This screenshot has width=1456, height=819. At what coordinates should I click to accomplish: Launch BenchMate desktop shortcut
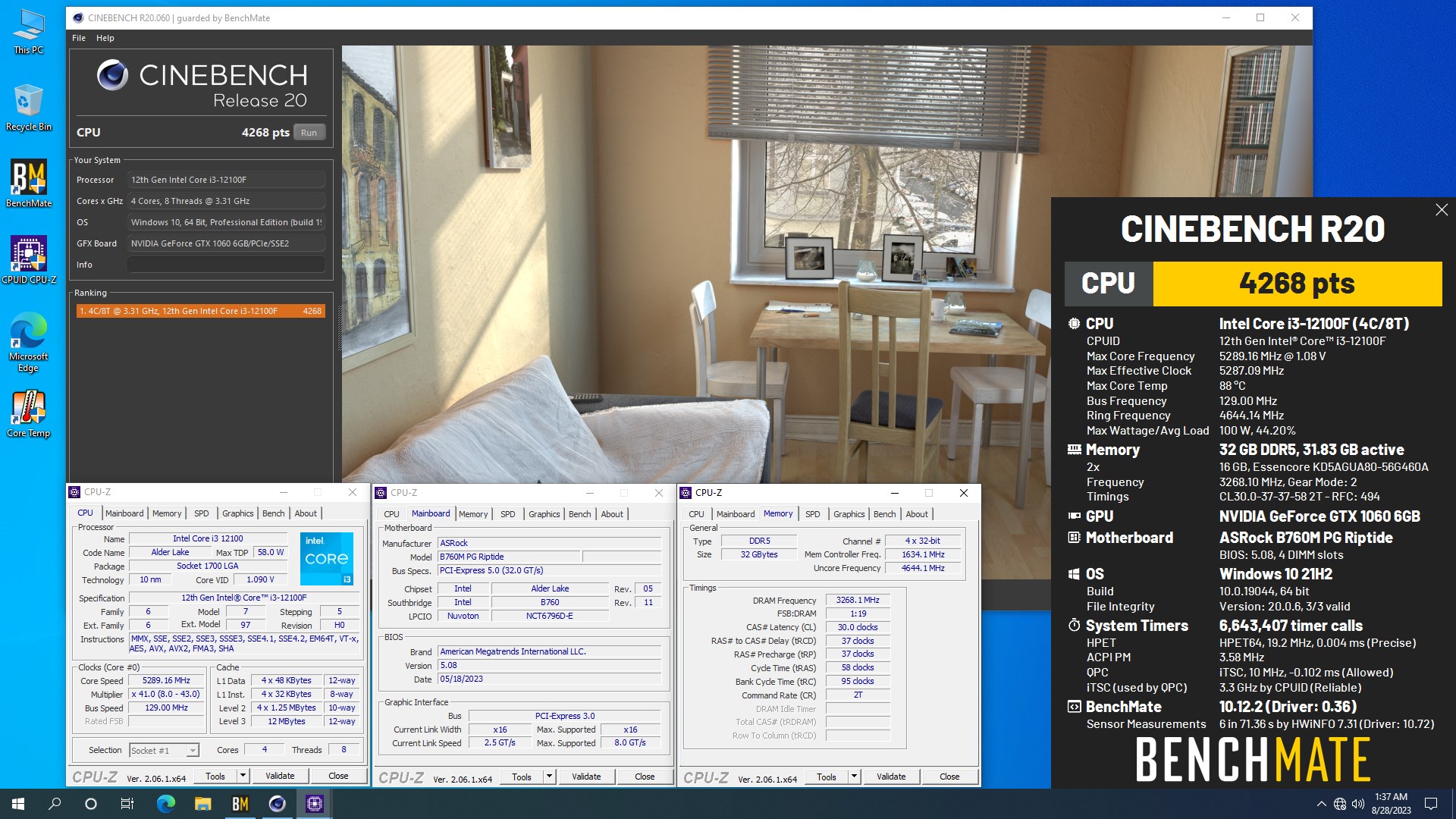[29, 183]
